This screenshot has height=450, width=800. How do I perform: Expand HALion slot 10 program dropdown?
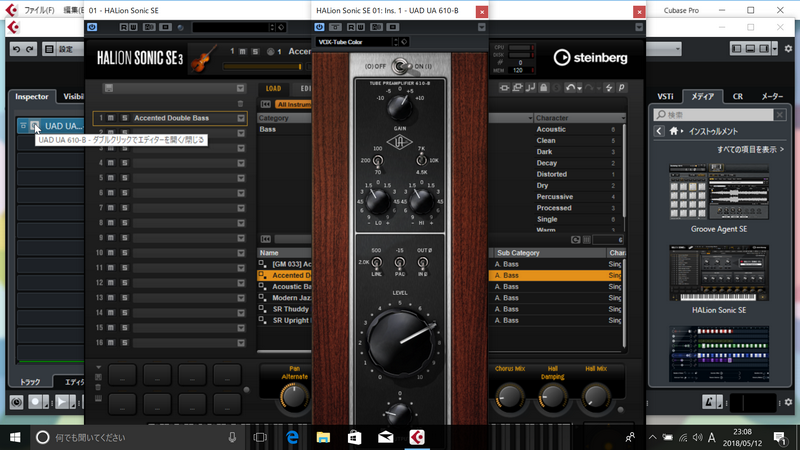[241, 253]
